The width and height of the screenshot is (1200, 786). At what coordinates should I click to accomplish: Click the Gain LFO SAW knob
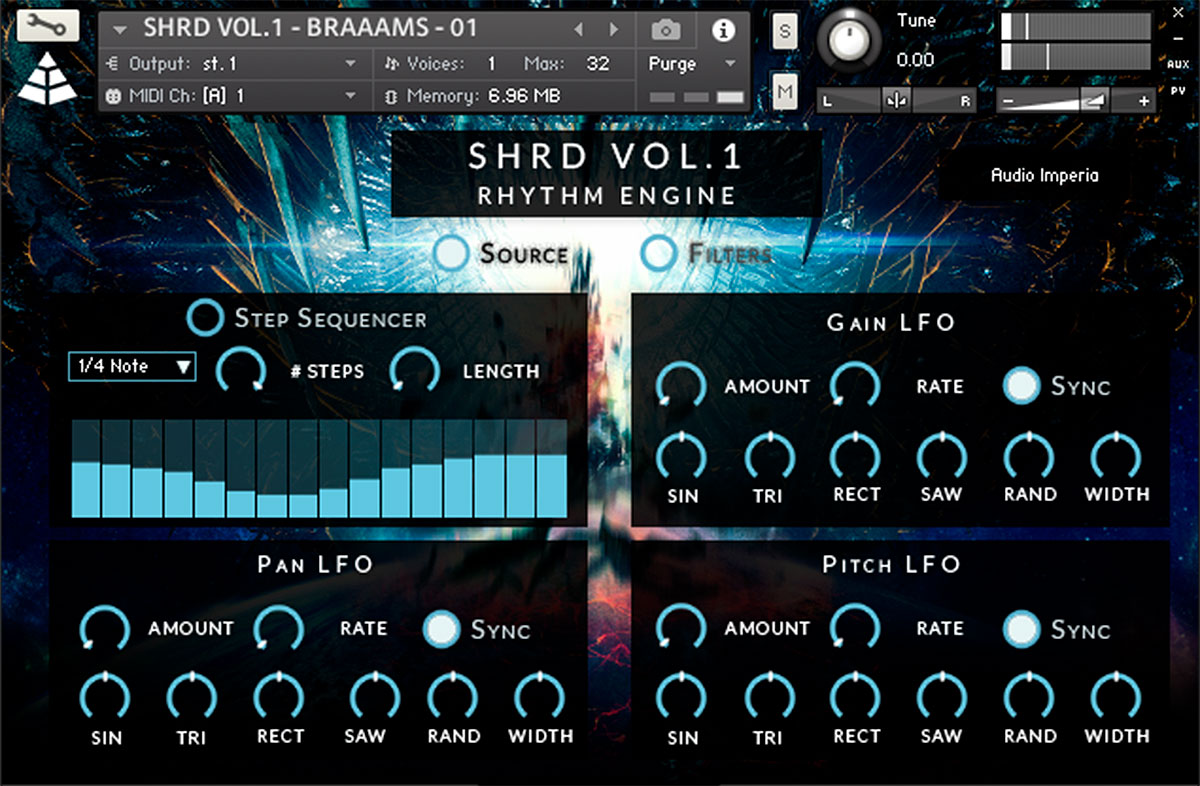942,456
